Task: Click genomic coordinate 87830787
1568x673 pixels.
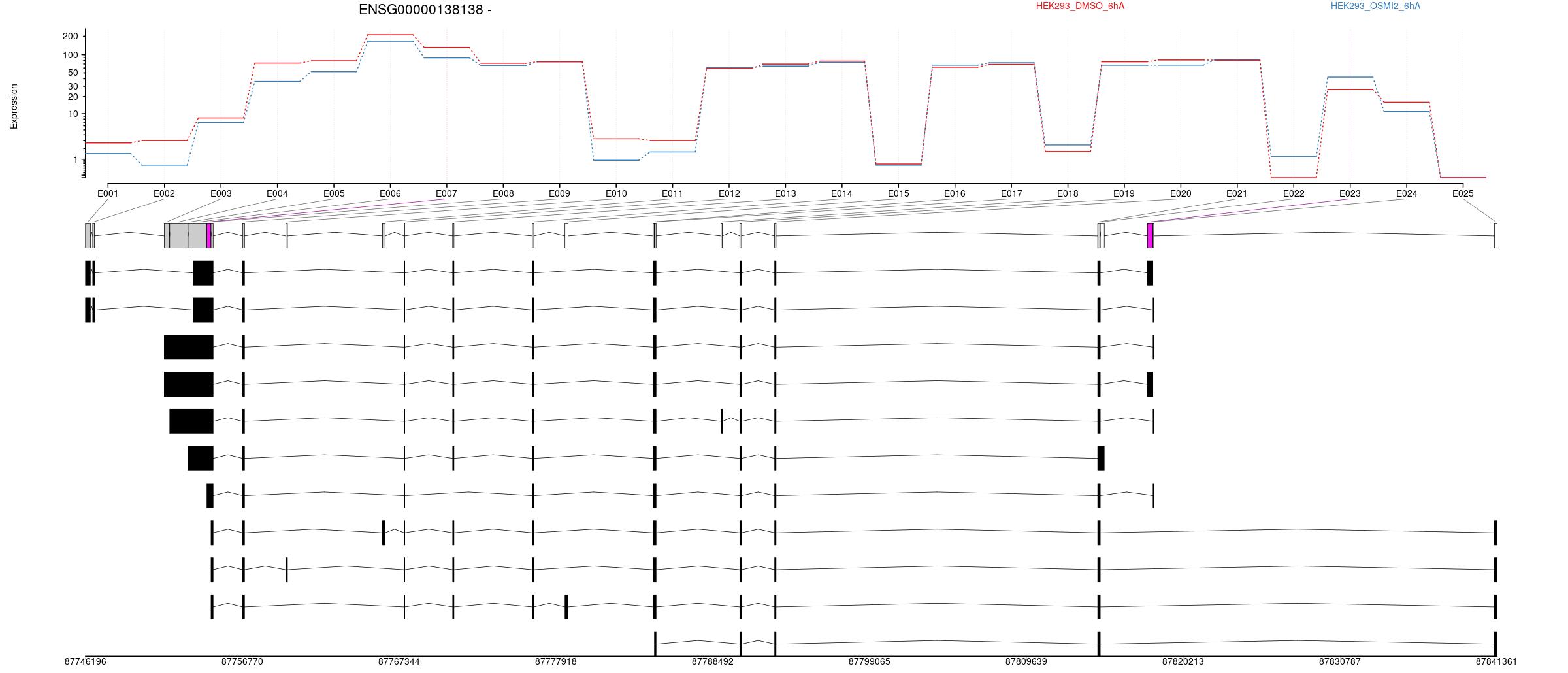Action: point(1339,661)
